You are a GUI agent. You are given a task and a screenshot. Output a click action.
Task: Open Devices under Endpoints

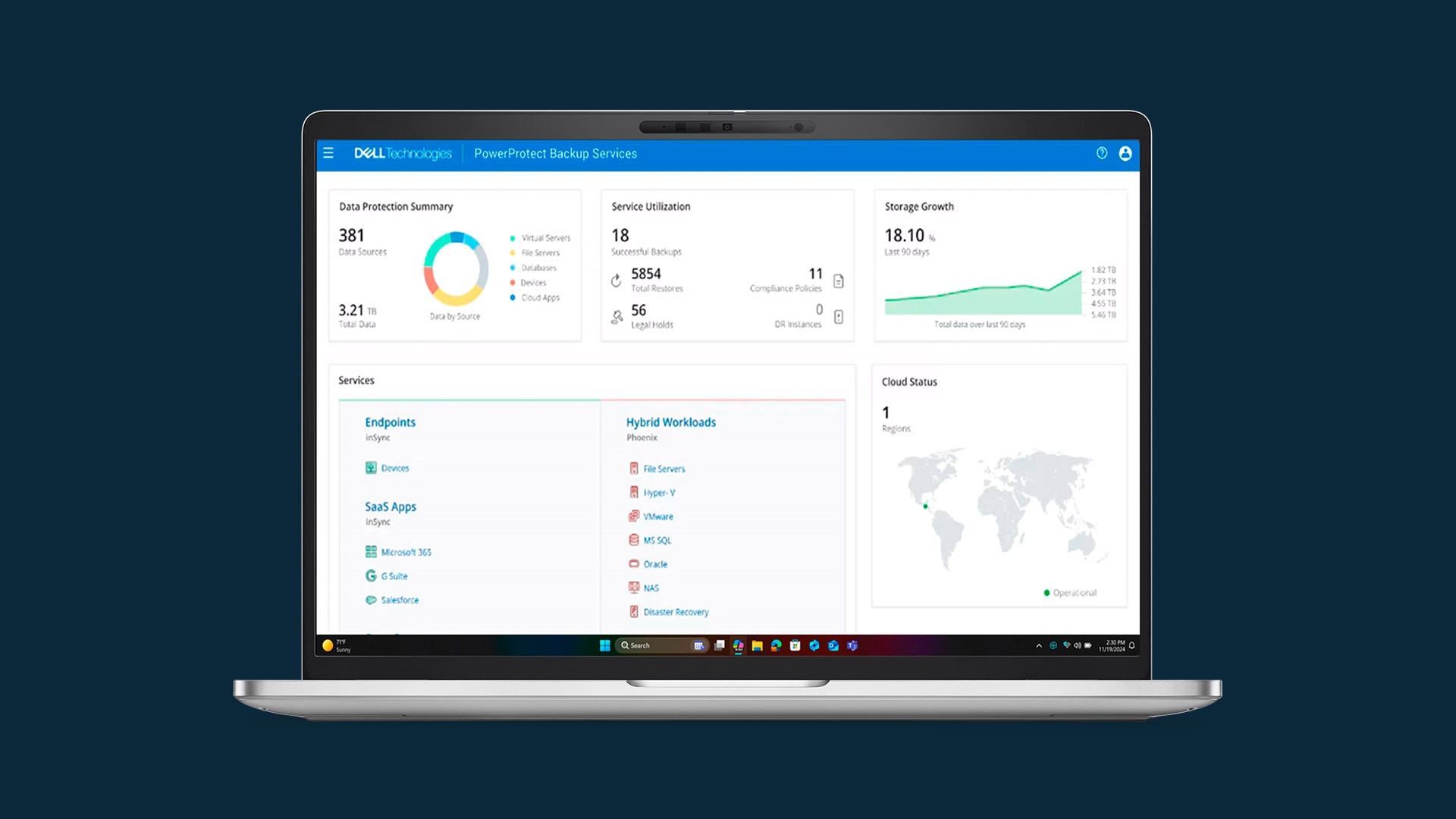point(394,469)
